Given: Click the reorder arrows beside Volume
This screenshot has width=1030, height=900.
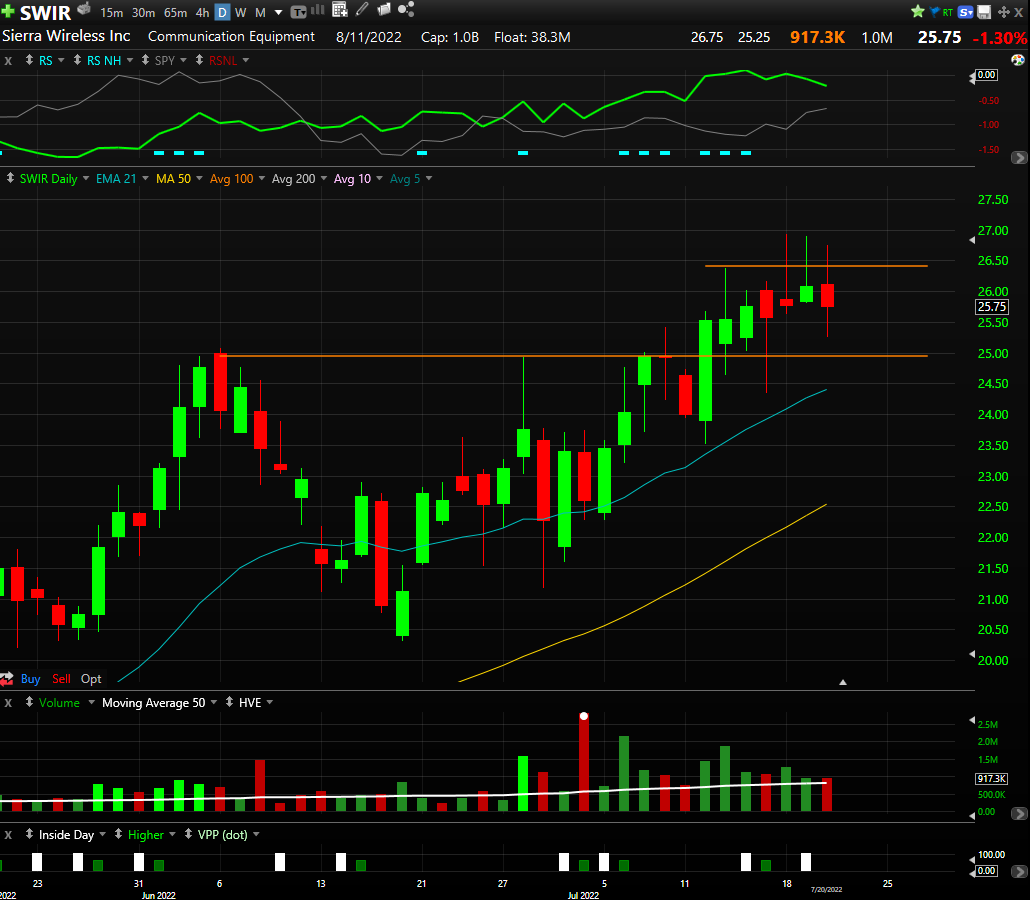Looking at the screenshot, I should click(x=30, y=702).
